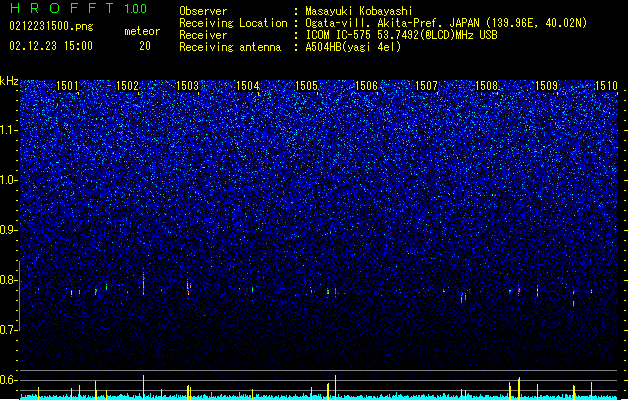Viewport: 629px width, 400px height.
Task: Click the 1510 time marker
Action: click(x=606, y=86)
